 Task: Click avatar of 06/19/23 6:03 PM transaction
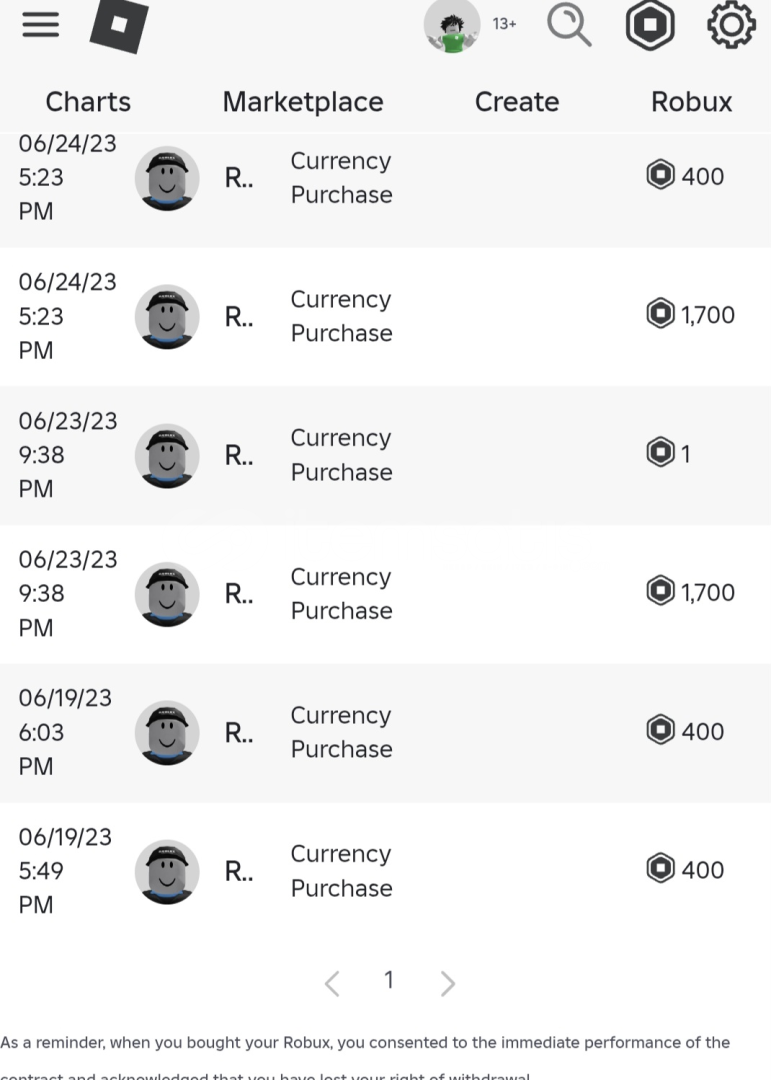pos(167,733)
